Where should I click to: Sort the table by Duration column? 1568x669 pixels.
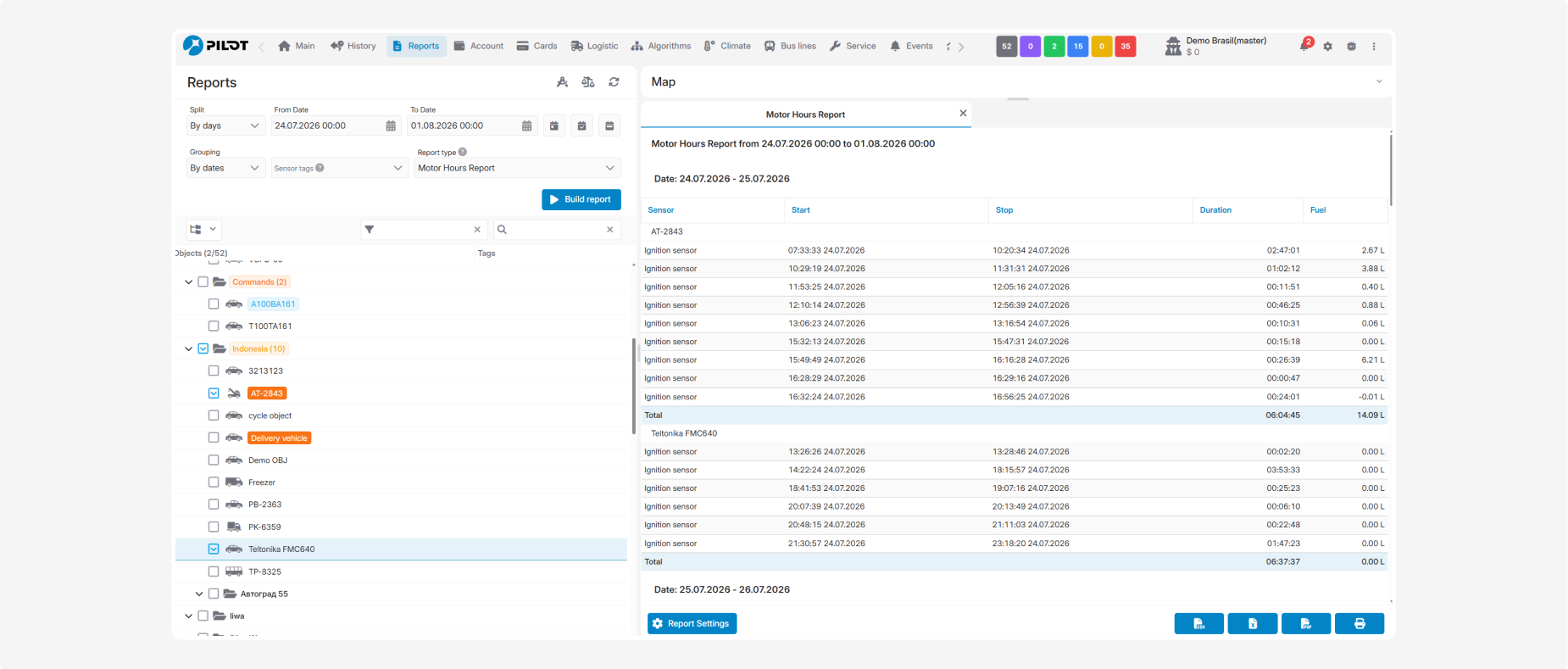click(x=1215, y=210)
